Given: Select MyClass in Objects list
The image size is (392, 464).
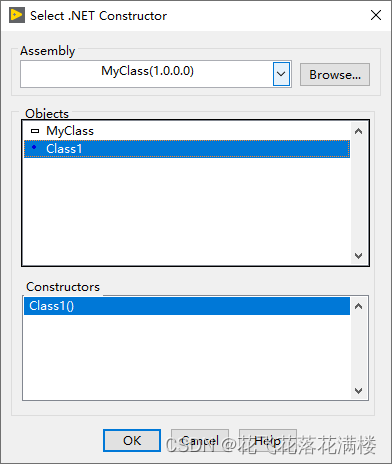Looking at the screenshot, I should [x=70, y=131].
